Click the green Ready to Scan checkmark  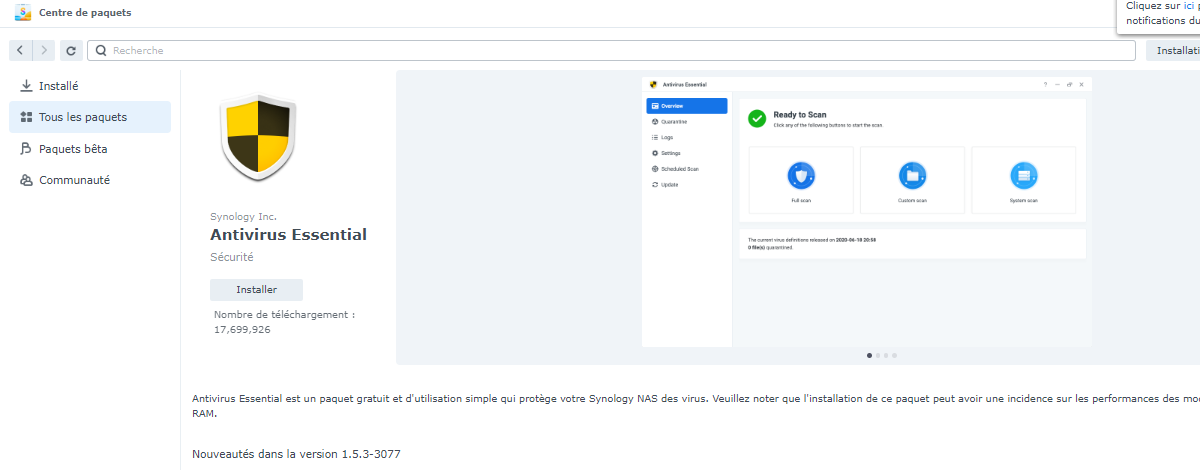coord(757,119)
